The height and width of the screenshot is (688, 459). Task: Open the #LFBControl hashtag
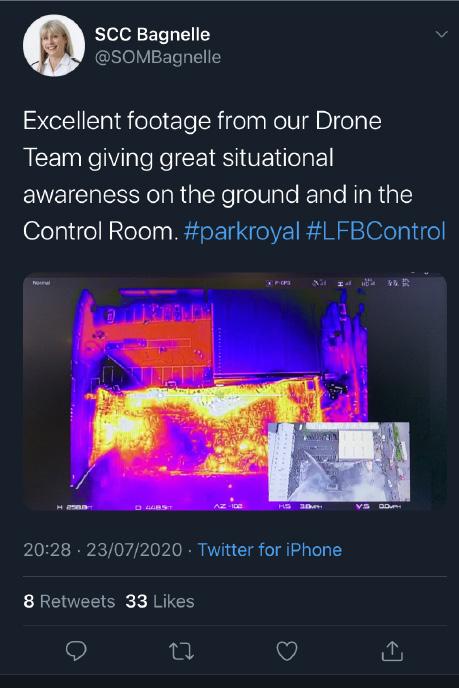pos(376,231)
